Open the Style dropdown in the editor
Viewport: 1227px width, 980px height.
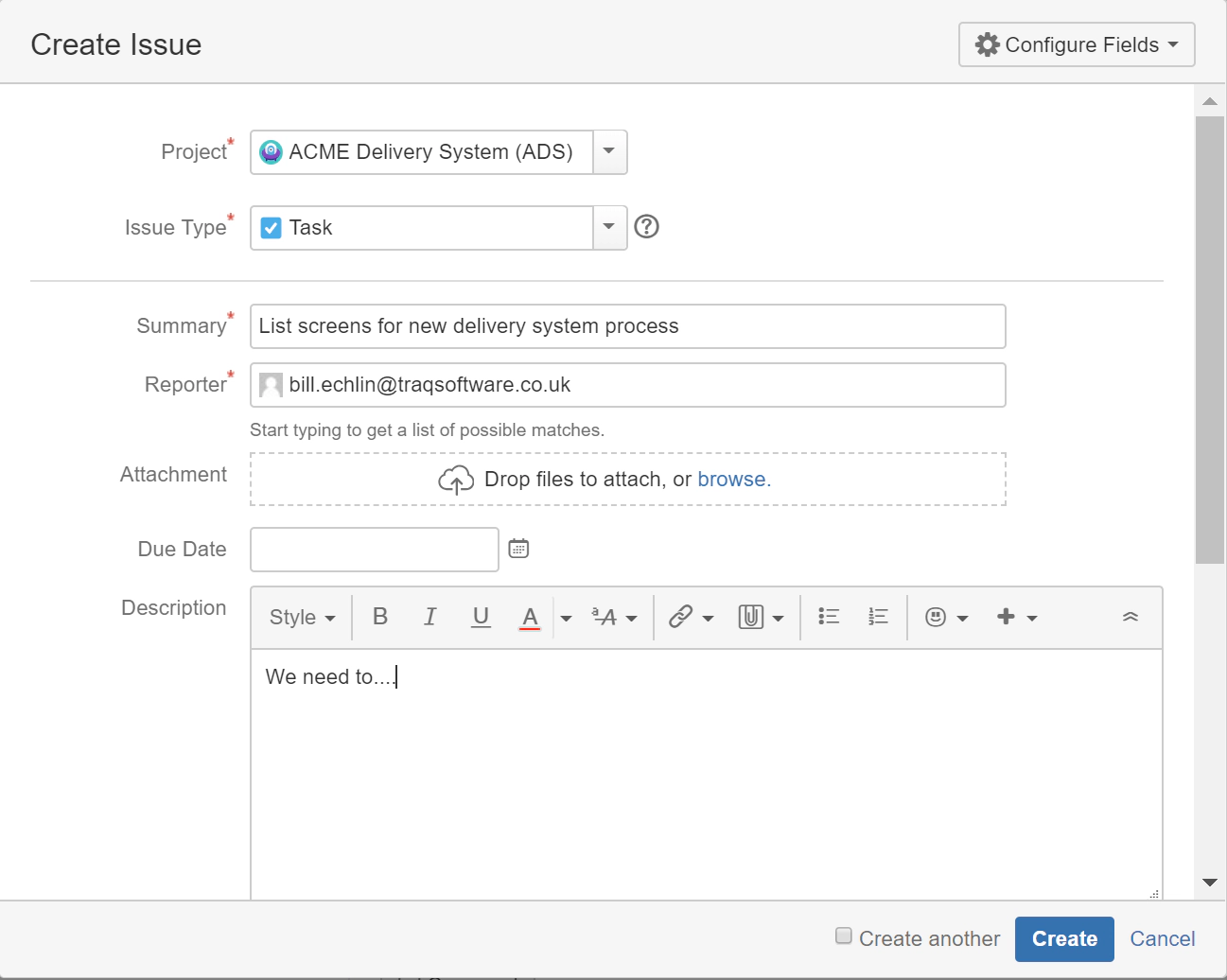[x=300, y=617]
